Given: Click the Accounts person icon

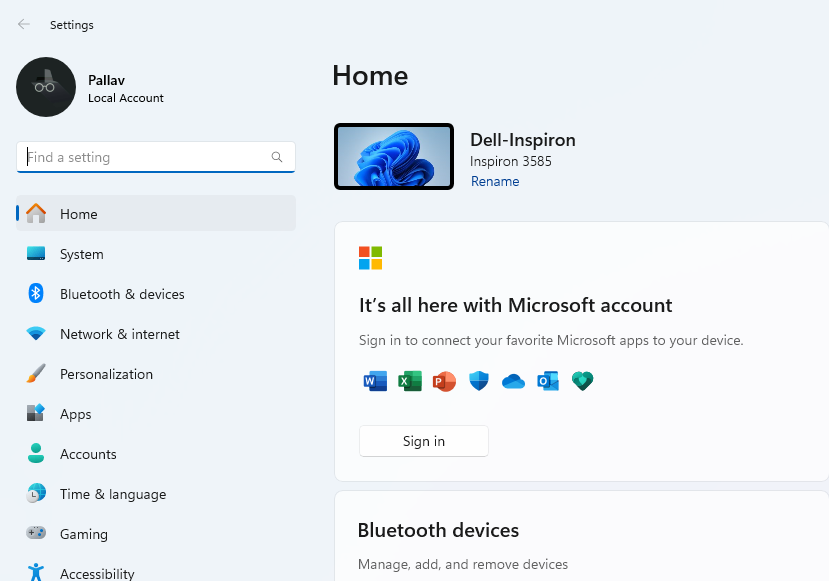Looking at the screenshot, I should pos(36,454).
